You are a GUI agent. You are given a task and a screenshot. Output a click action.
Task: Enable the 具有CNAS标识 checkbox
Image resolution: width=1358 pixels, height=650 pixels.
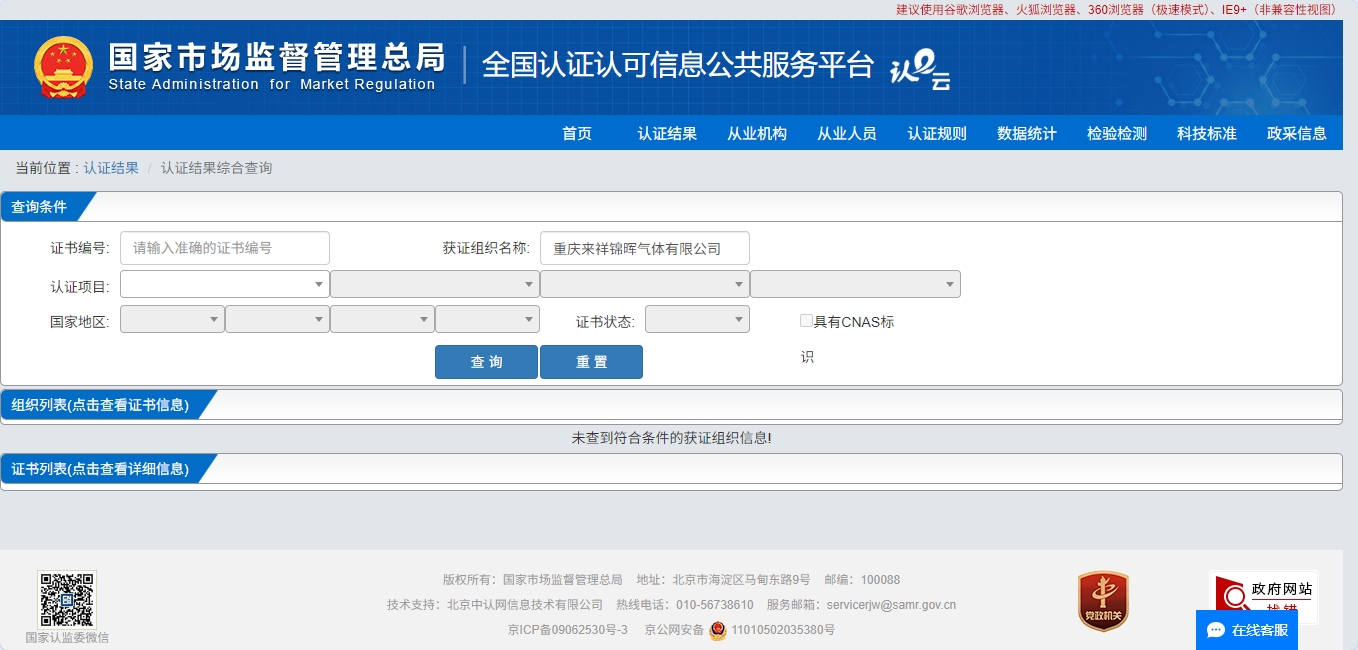tap(806, 321)
